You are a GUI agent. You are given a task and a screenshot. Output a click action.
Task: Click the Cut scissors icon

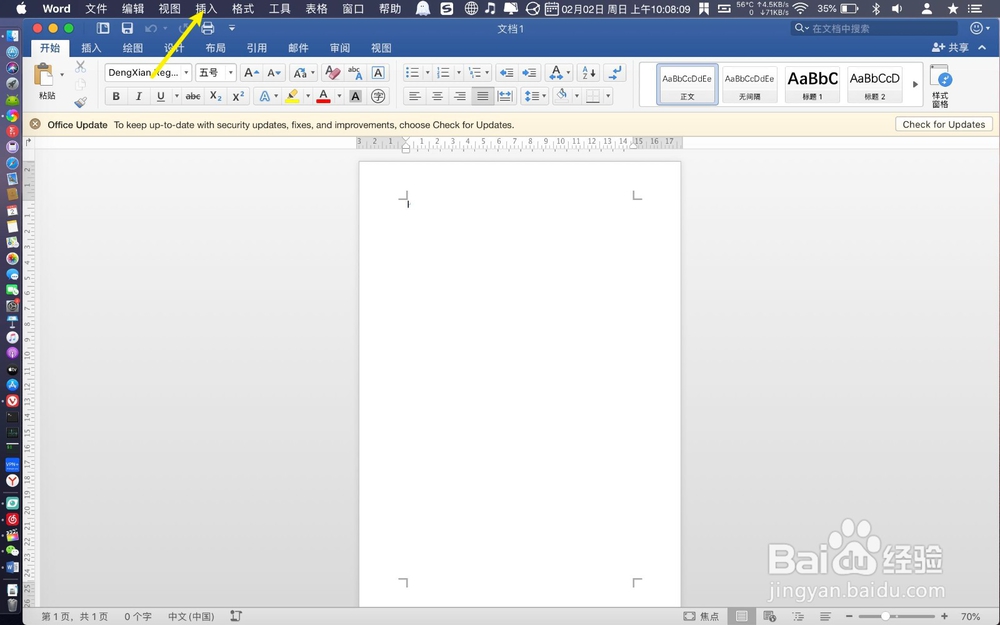coord(80,66)
